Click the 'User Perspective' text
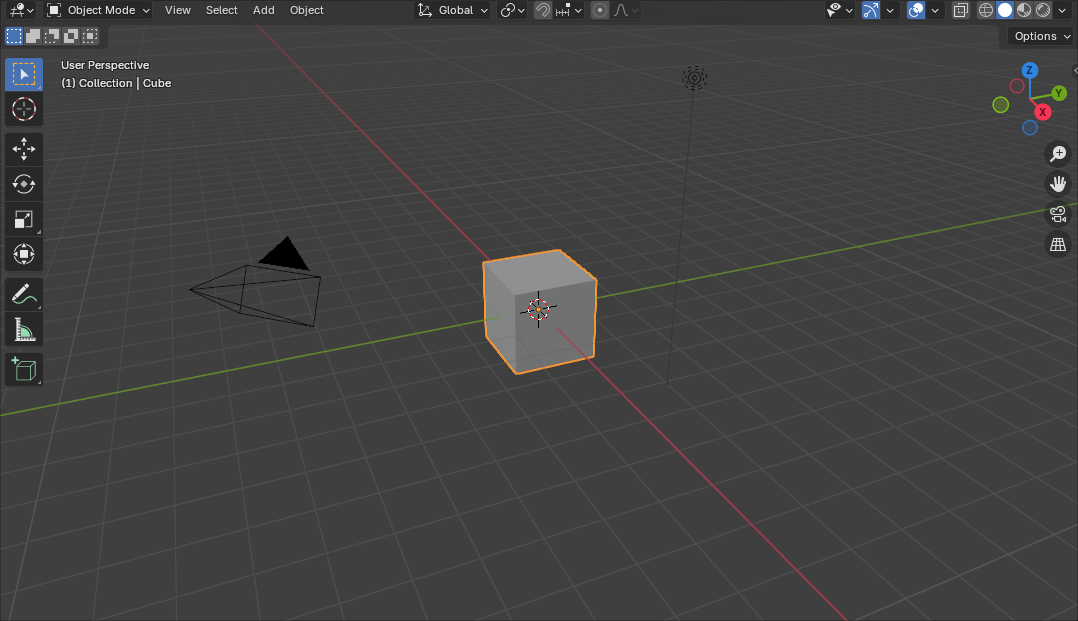Image resolution: width=1078 pixels, height=621 pixels. (x=105, y=65)
